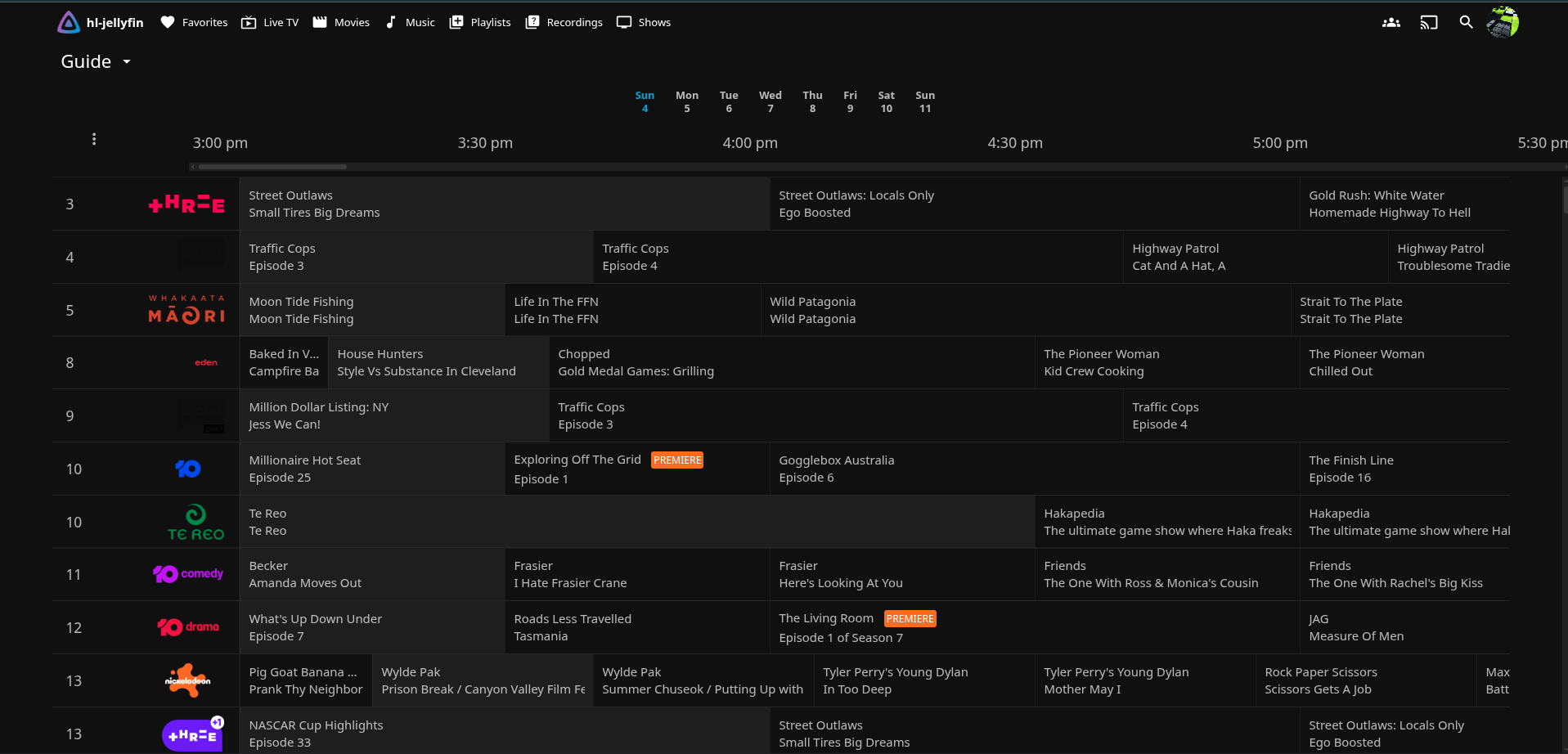This screenshot has height=754, width=1568.
Task: Open the Movies library
Action: tap(341, 22)
